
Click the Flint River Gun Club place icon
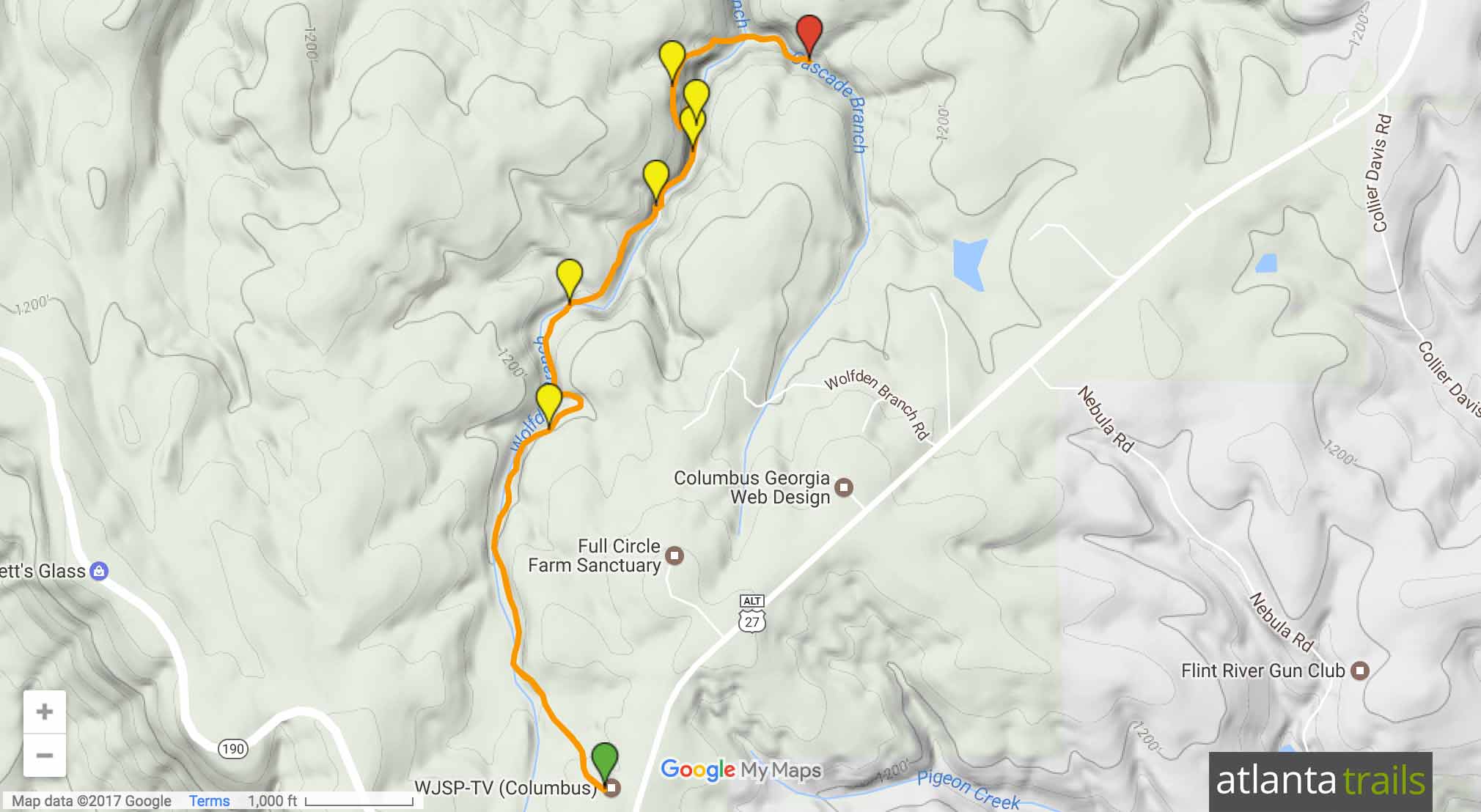(x=1360, y=671)
